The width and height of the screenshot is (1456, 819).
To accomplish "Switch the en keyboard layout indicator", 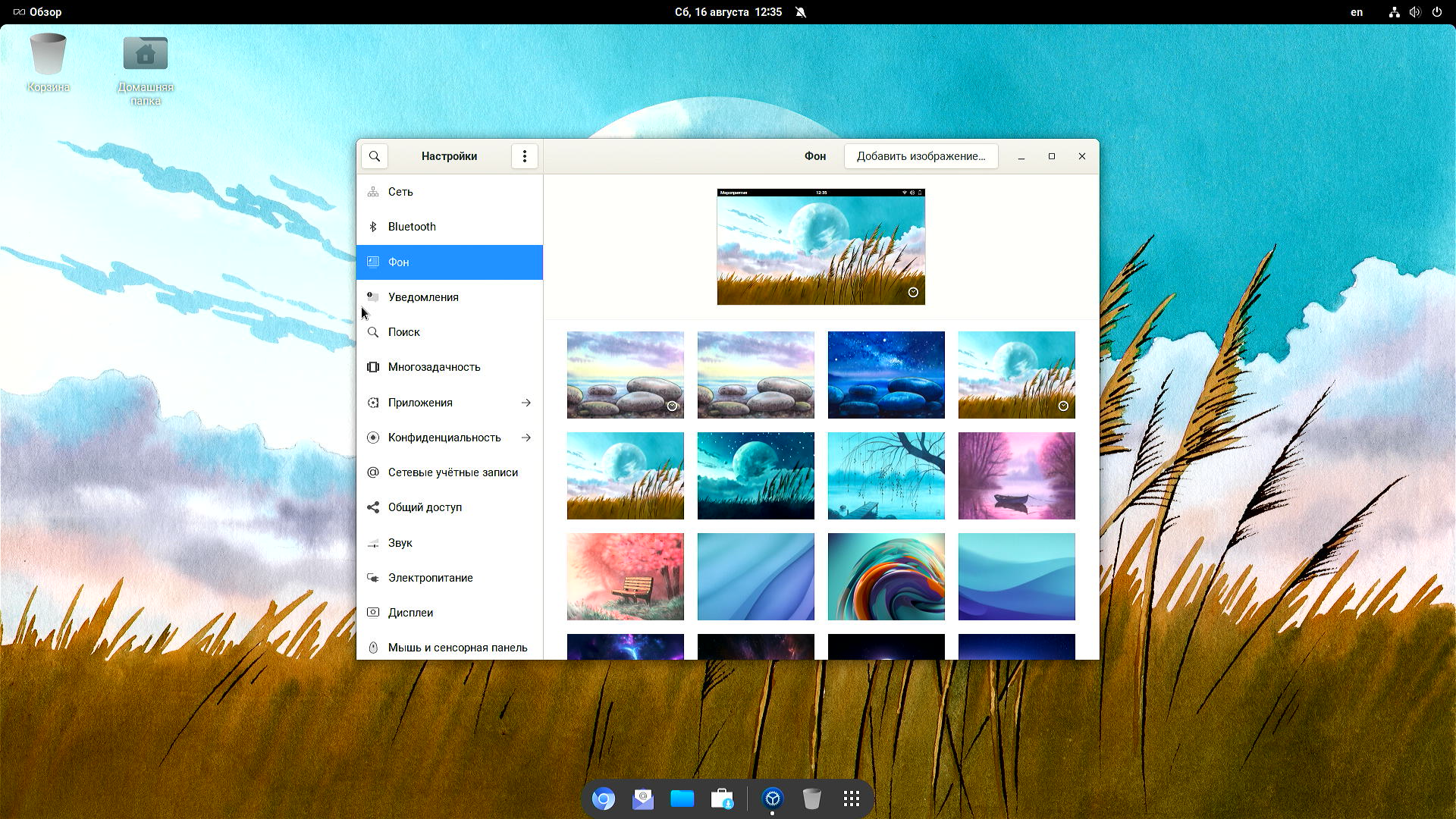I will pos(1356,12).
